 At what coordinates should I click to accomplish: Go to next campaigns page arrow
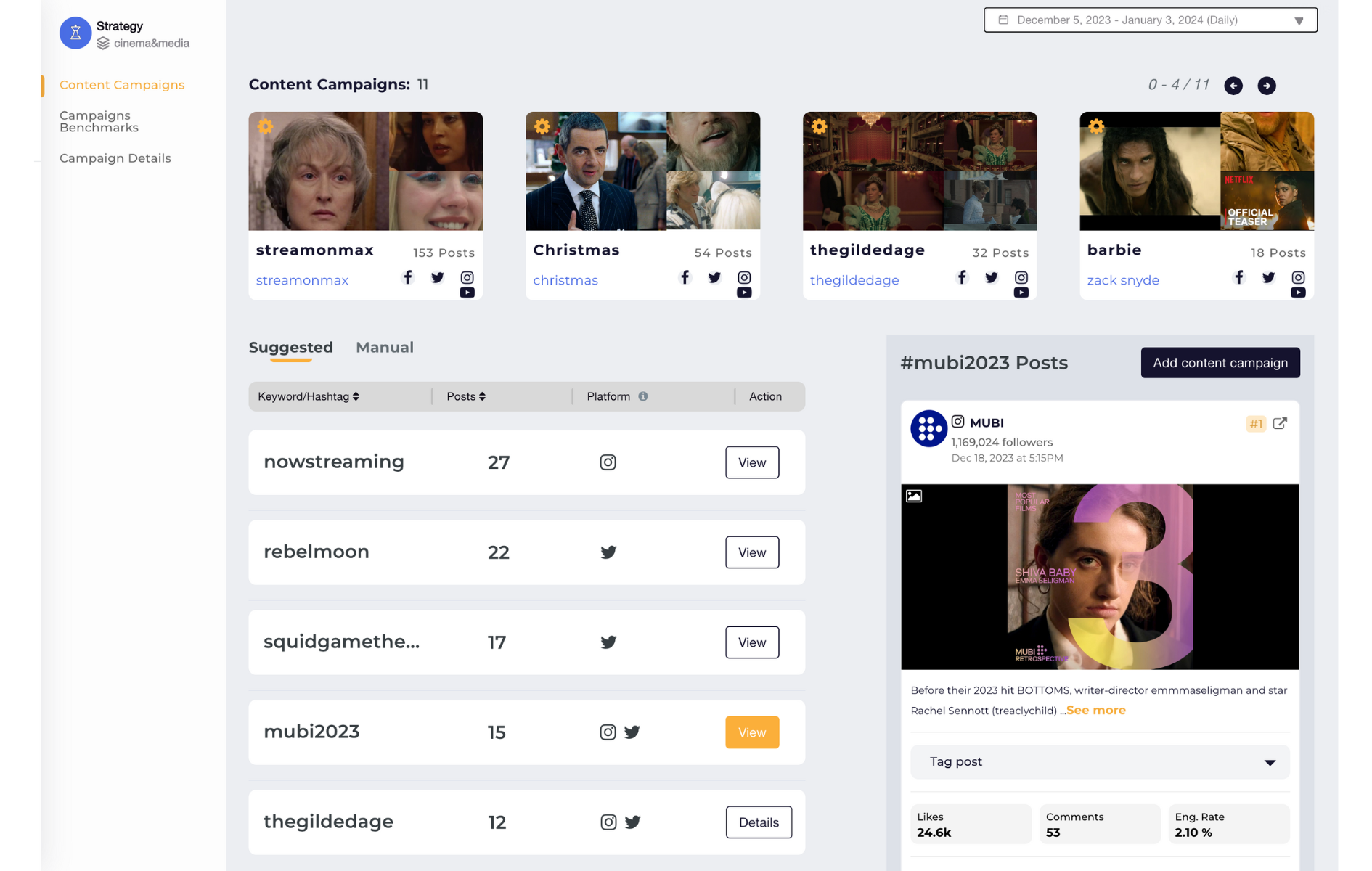point(1267,86)
